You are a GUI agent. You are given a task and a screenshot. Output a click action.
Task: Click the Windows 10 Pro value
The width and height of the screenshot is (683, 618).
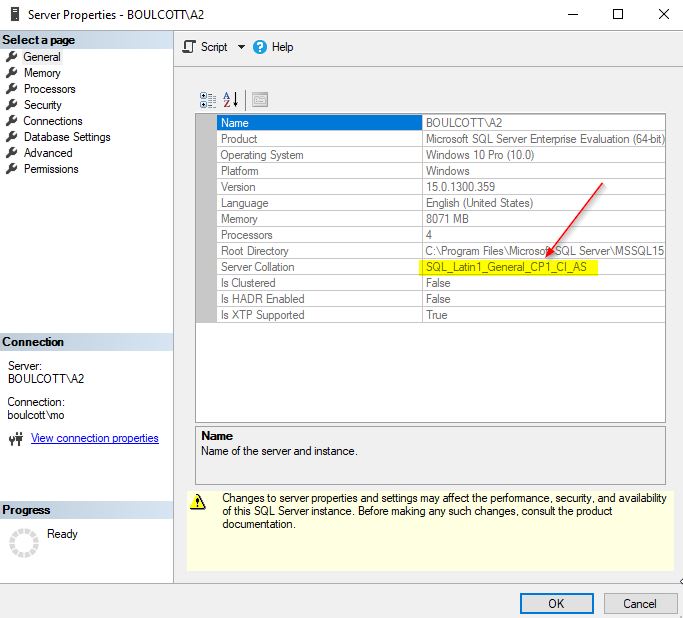point(480,155)
